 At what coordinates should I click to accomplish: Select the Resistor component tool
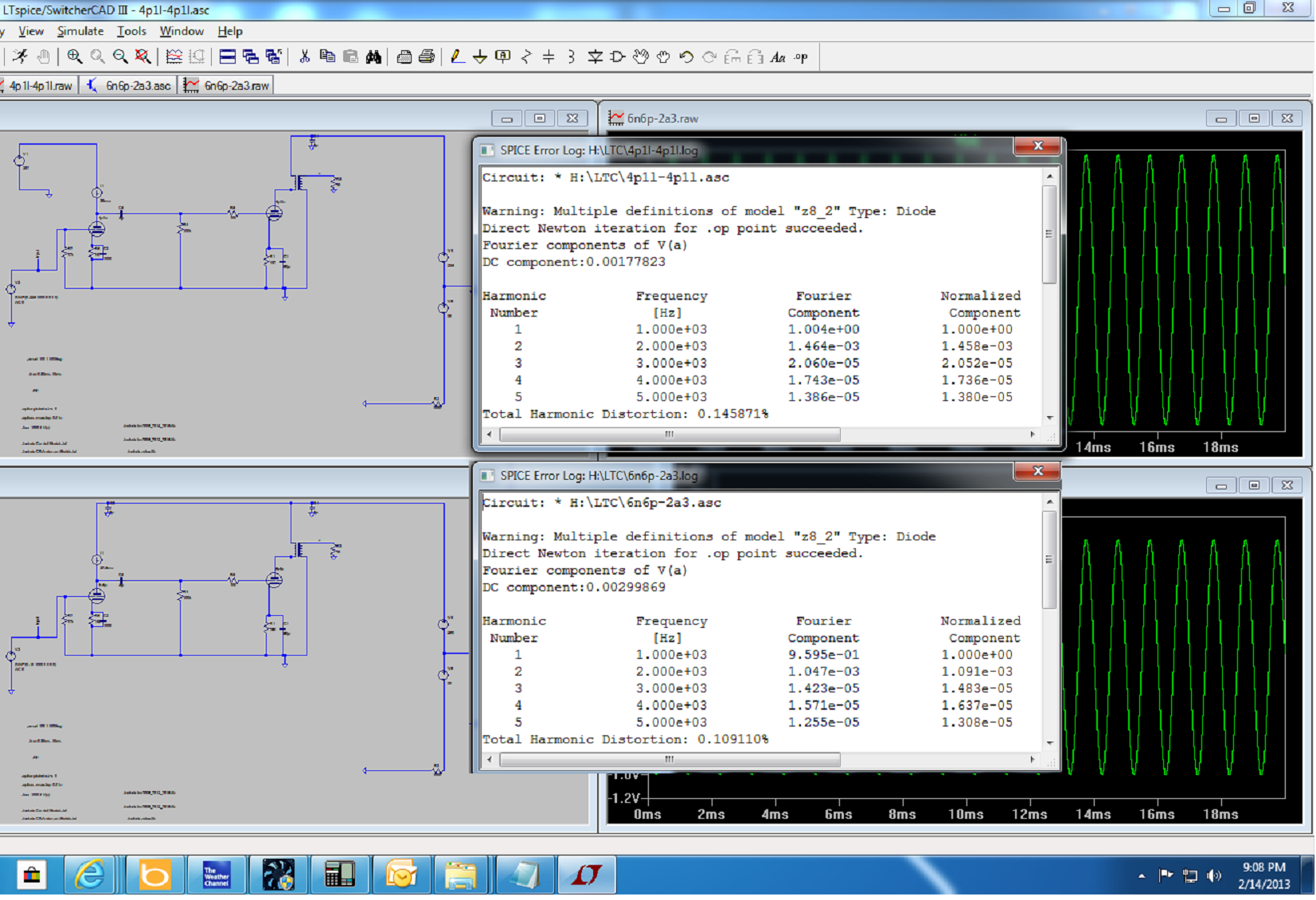(x=526, y=56)
